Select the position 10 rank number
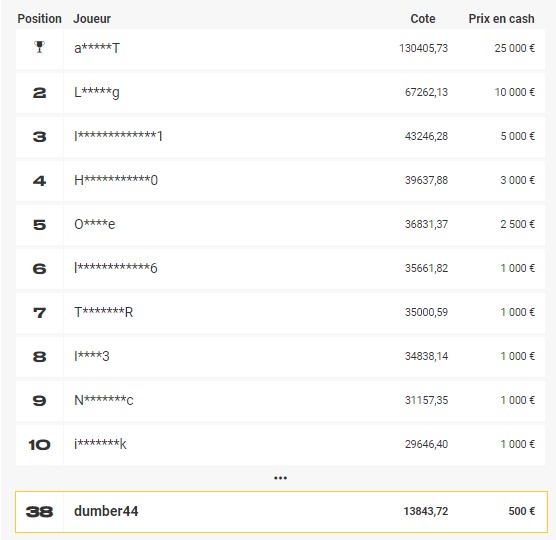The height and width of the screenshot is (540, 556). point(39,445)
